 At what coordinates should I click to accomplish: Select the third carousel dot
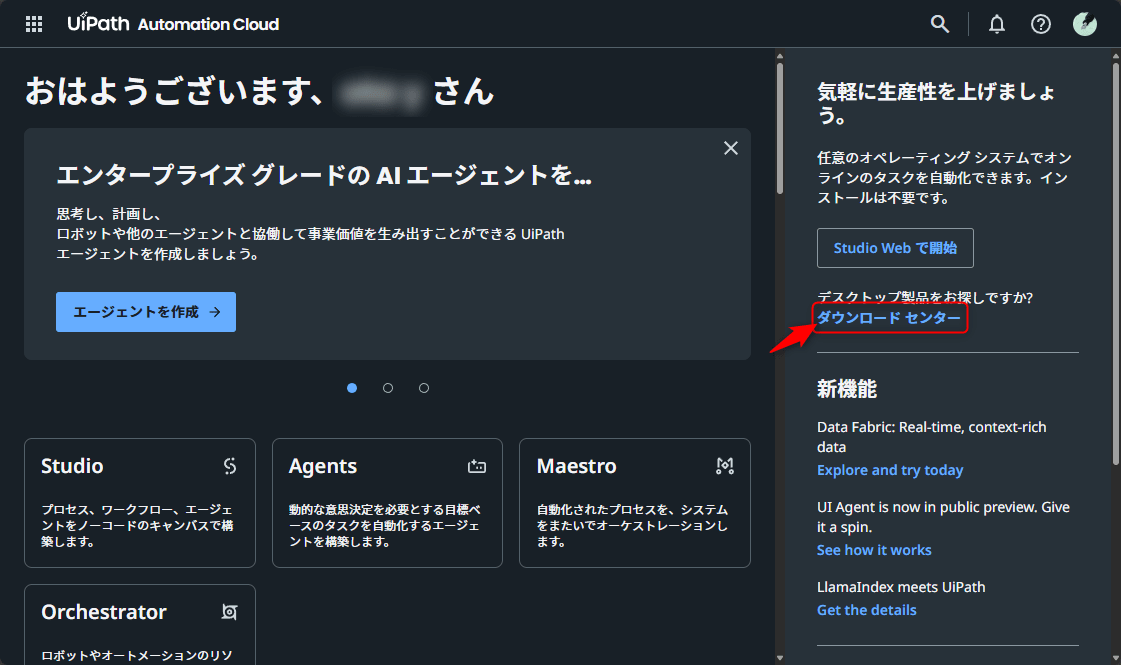point(424,388)
